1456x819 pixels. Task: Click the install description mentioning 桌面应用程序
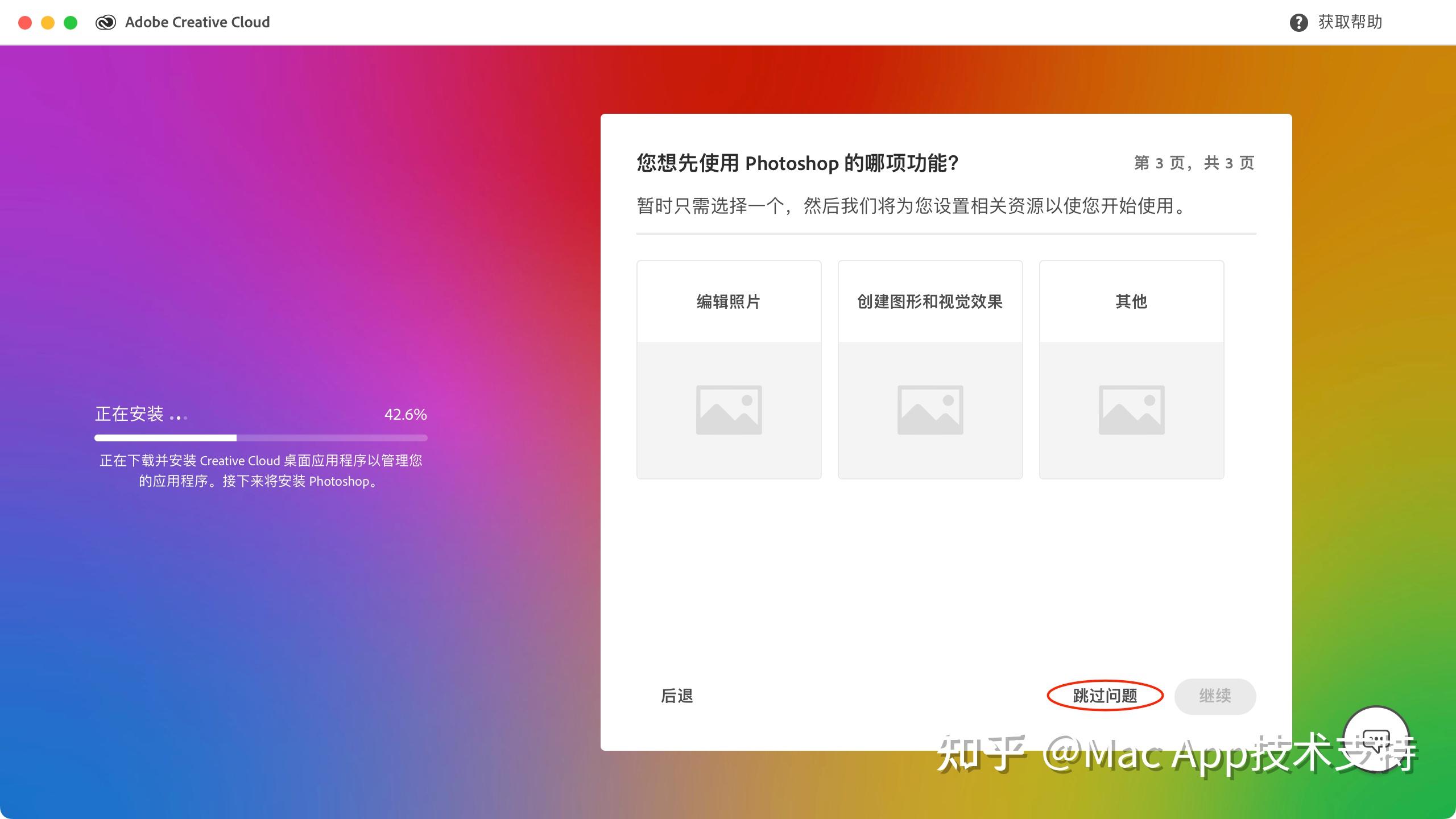[261, 471]
